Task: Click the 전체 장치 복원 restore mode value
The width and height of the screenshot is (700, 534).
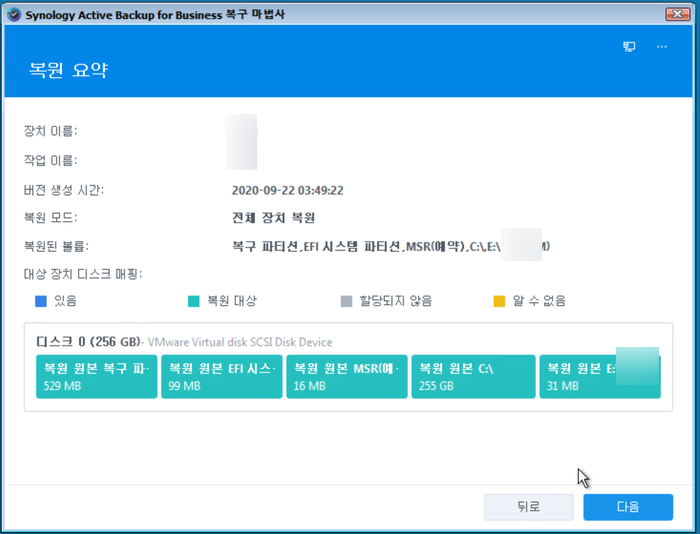Action: 273,218
